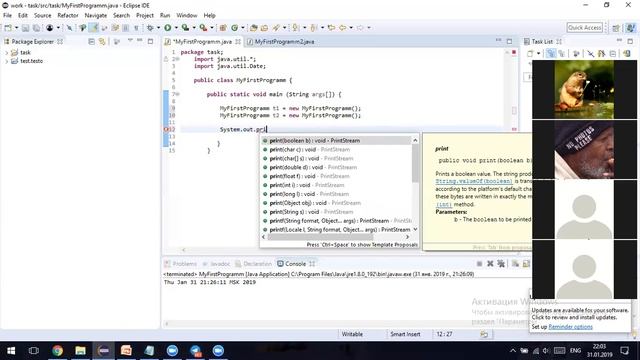Click the Back navigation arrow icon
Screen dimensions: 640x360
[x=342, y=28]
